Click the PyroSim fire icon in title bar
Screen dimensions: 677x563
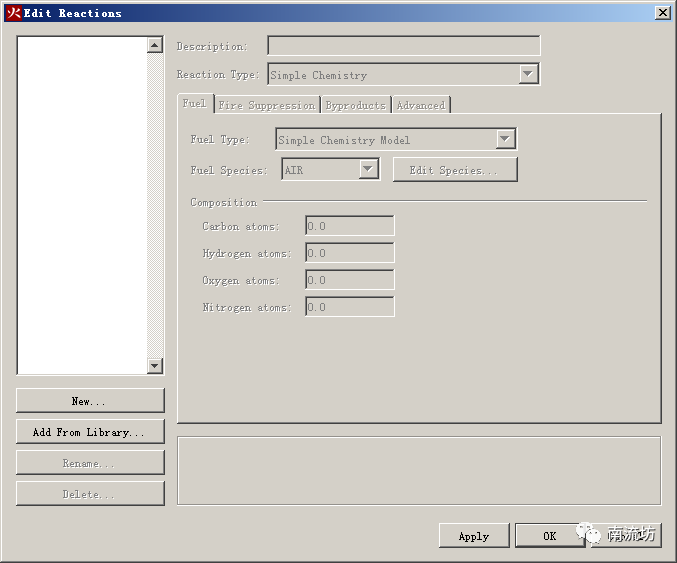pyautogui.click(x=13, y=13)
